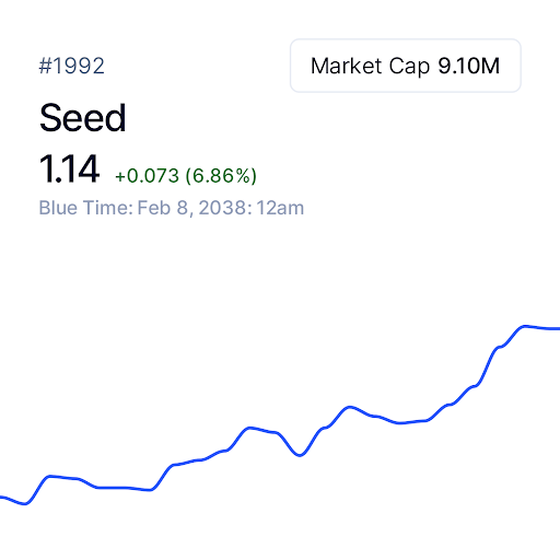Select the 1.14 price value
Screen dimensions: 560x560
69,169
